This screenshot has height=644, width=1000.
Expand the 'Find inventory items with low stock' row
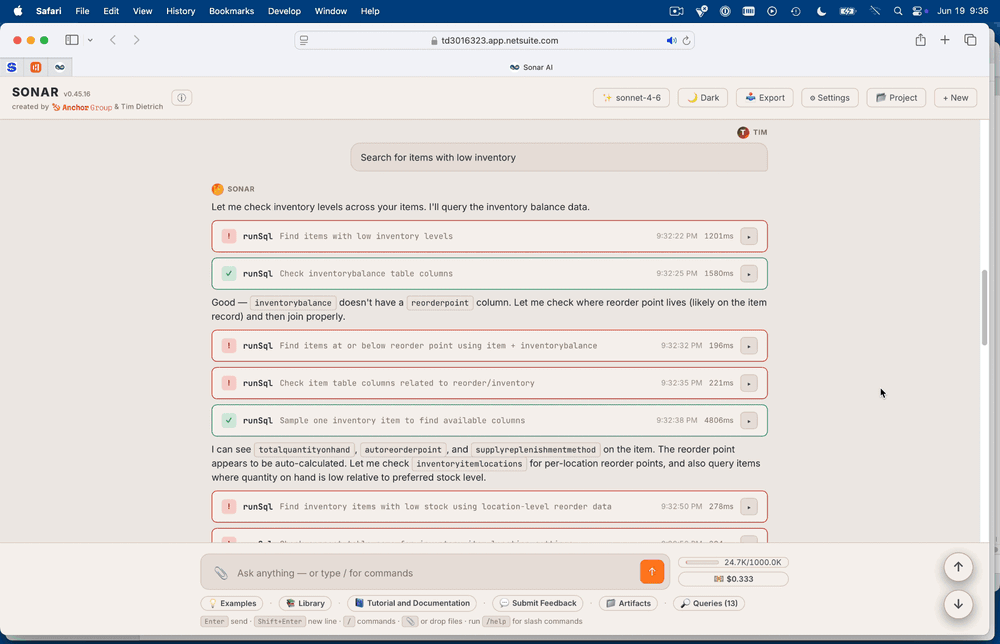tap(749, 507)
